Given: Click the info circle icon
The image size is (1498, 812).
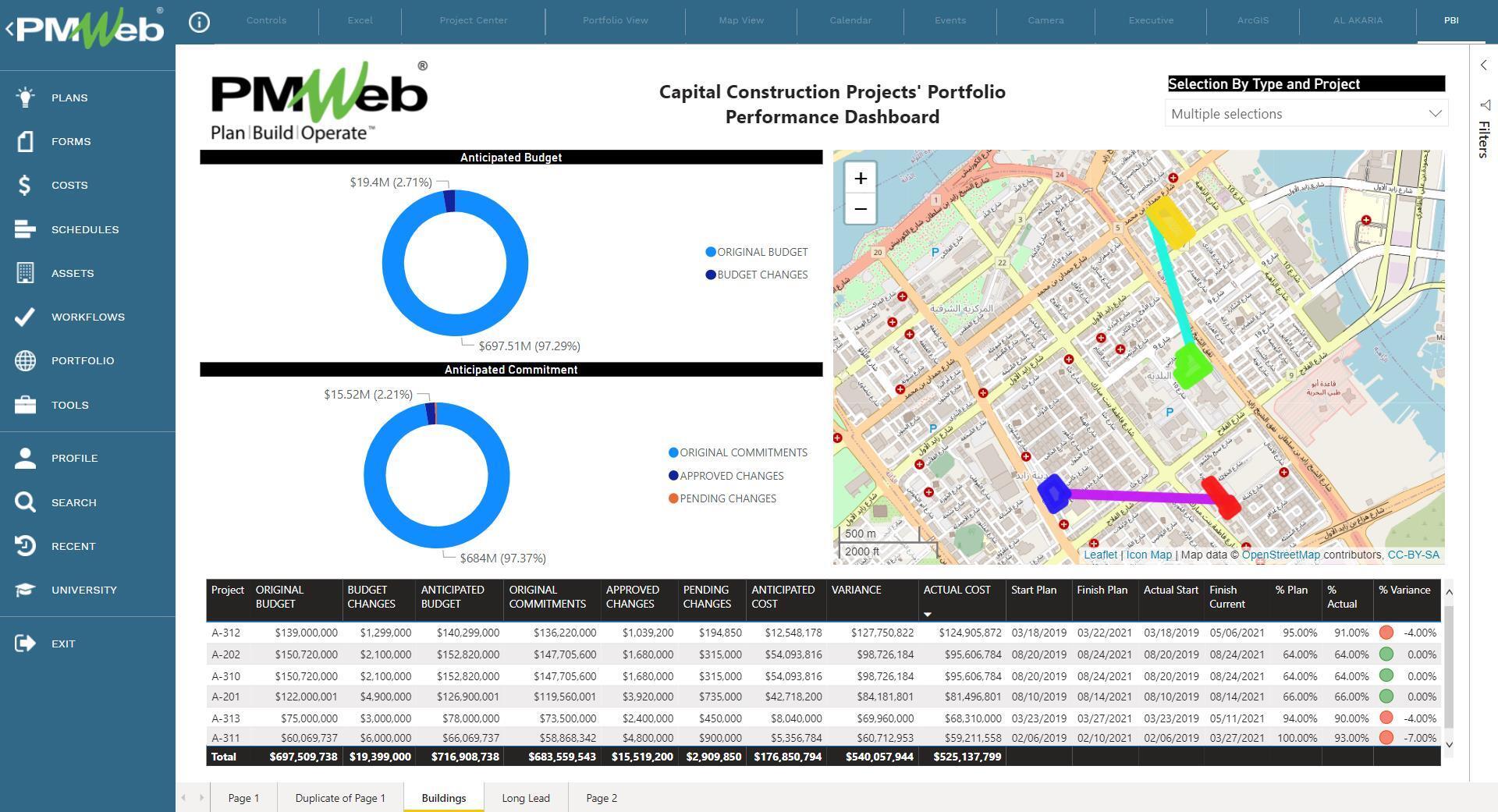Looking at the screenshot, I should tap(199, 22).
